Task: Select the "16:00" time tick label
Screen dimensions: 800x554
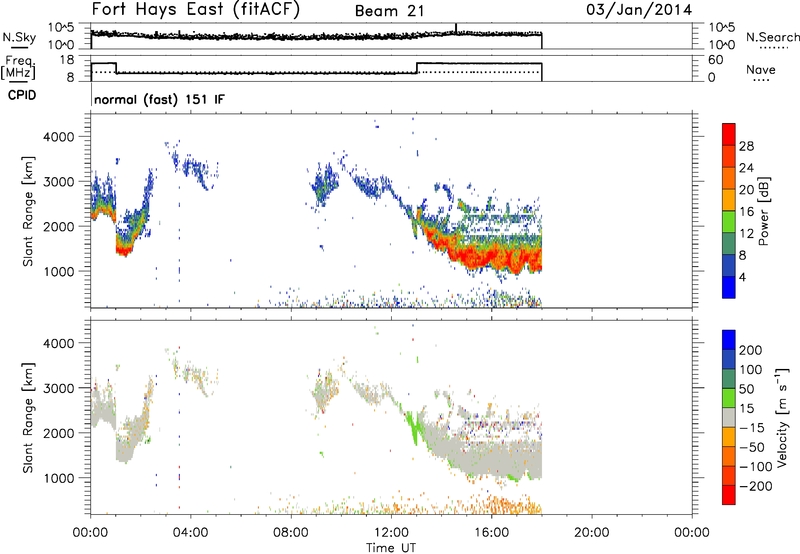Action: point(491,533)
